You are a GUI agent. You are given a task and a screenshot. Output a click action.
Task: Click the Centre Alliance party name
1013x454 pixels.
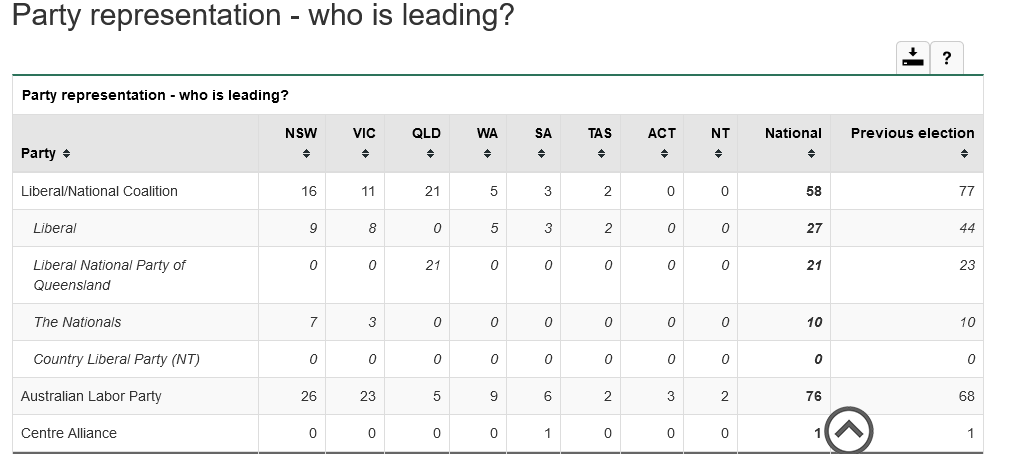pos(69,433)
